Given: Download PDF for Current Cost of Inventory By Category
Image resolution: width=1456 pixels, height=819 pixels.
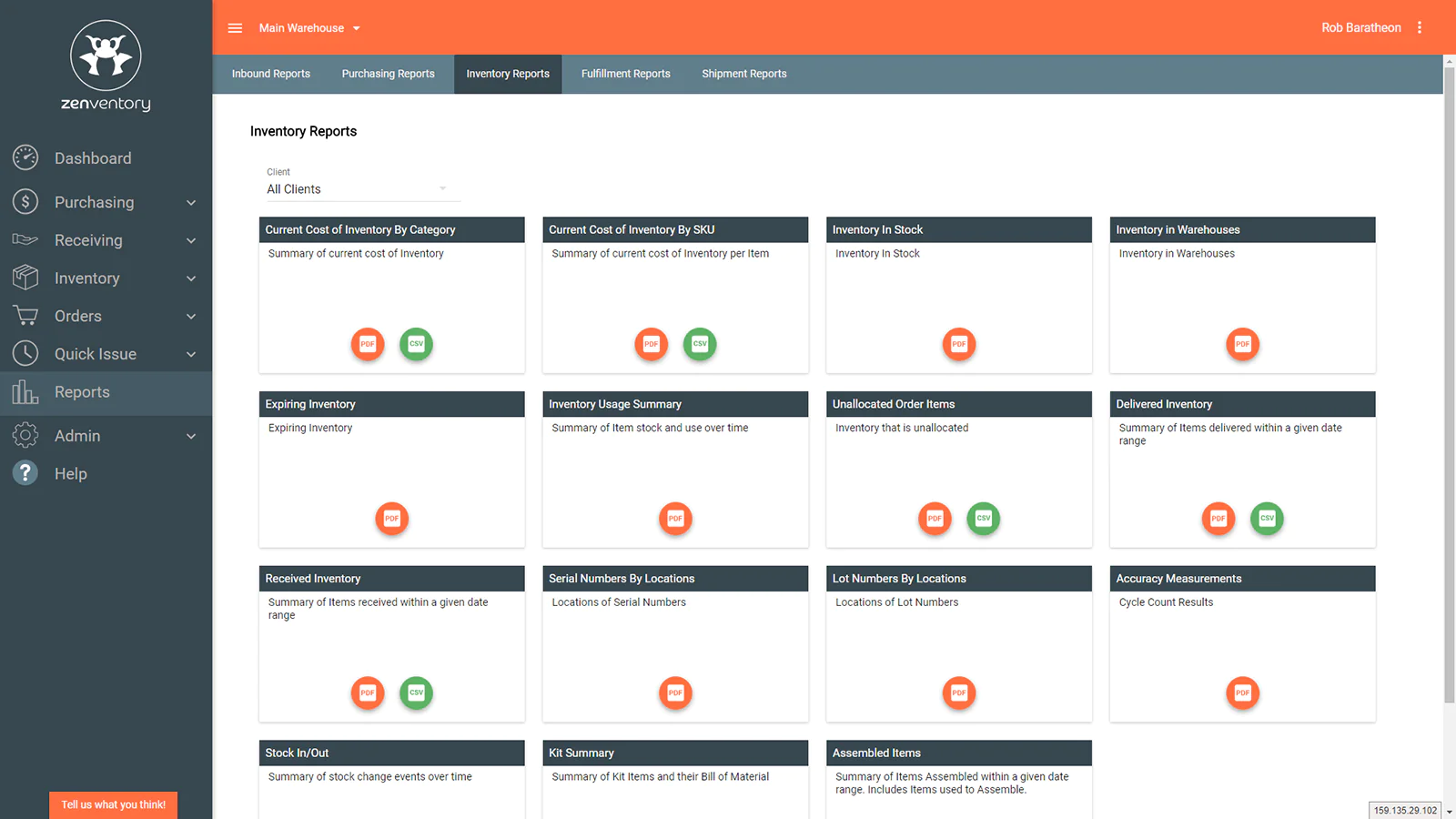Looking at the screenshot, I should [368, 344].
